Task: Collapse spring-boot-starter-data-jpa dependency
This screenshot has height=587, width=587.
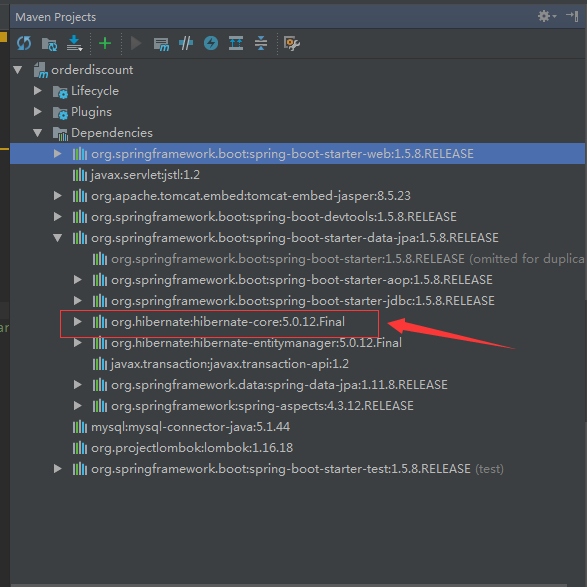Action: tap(57, 238)
